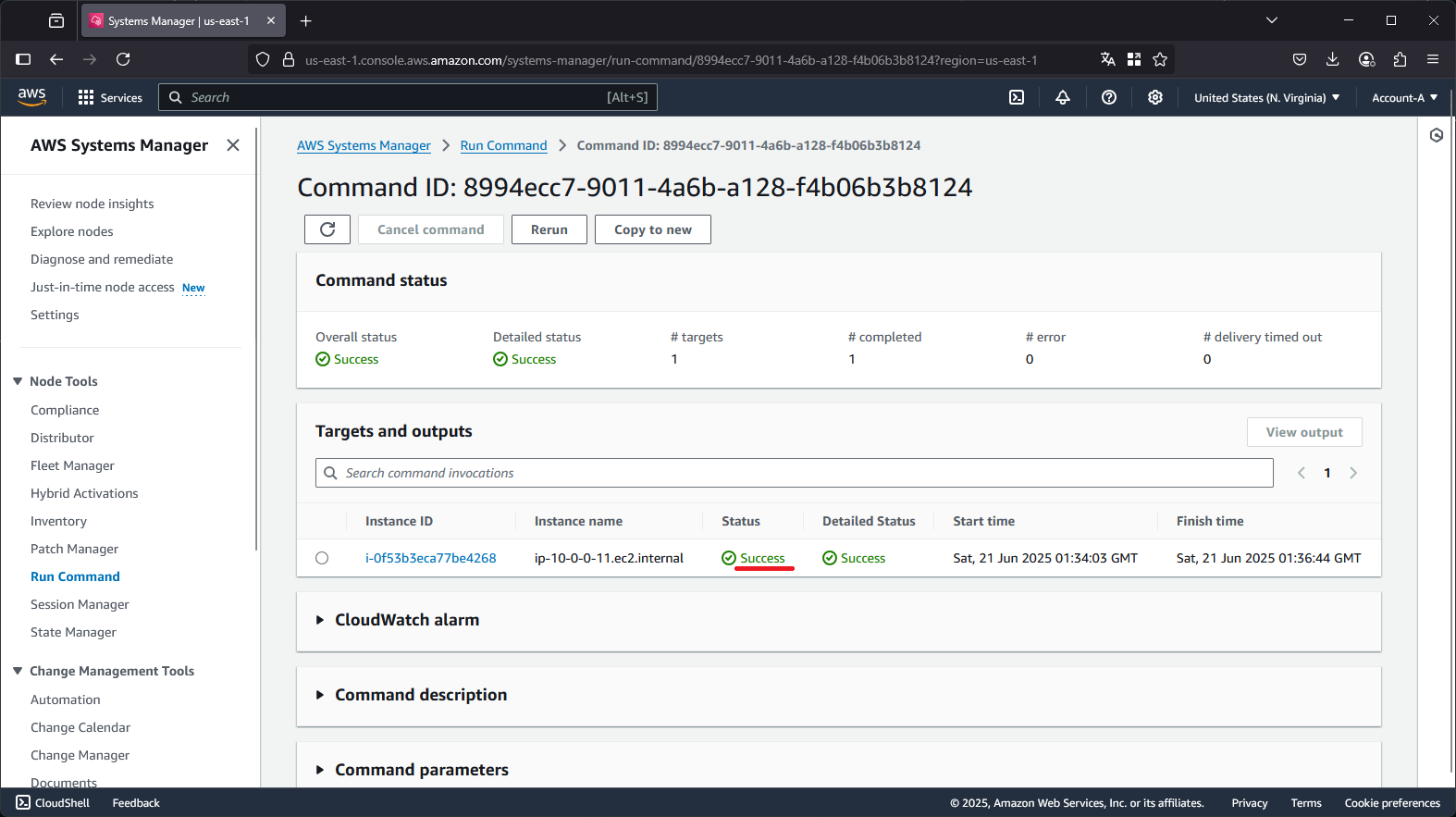The image size is (1456, 817).
Task: Open Session Manager in the sidebar
Action: click(x=80, y=604)
